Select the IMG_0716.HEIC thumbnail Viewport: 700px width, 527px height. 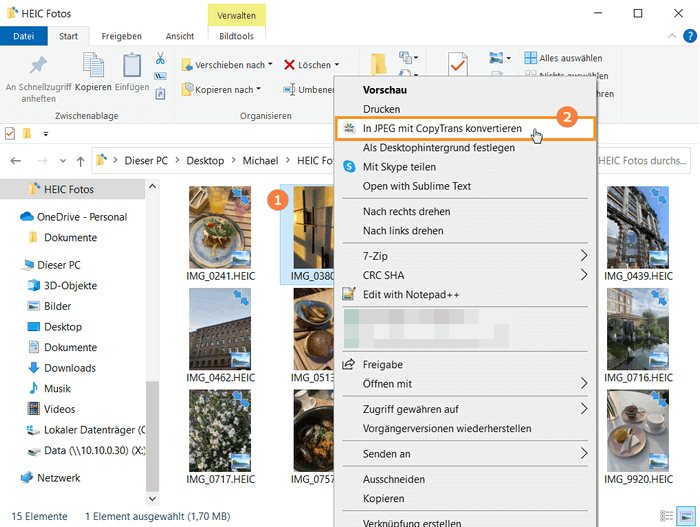638,329
